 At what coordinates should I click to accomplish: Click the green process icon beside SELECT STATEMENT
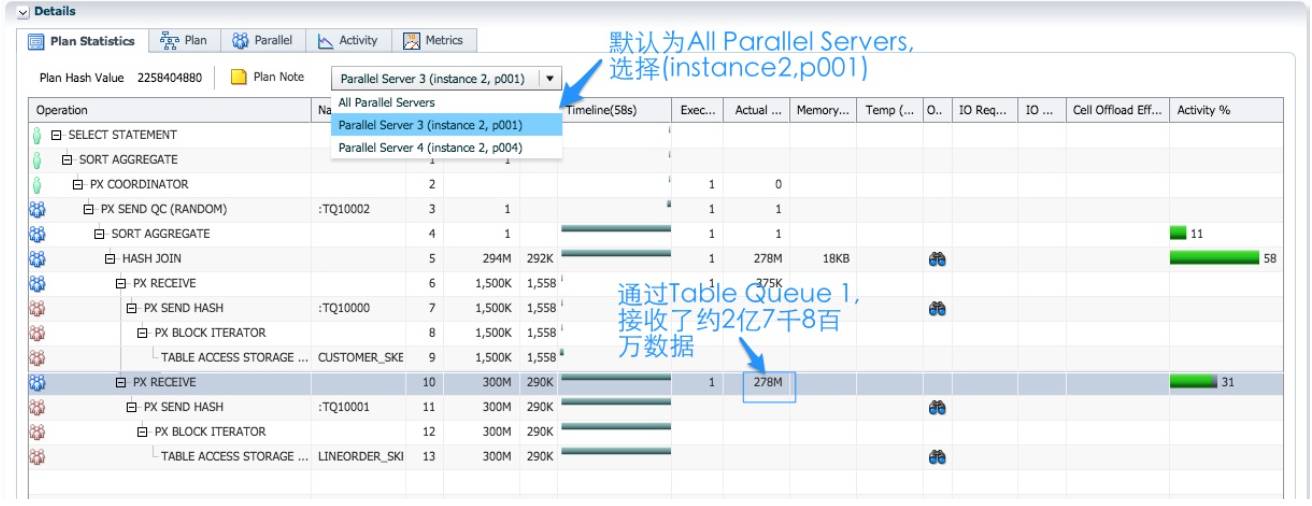pyautogui.click(x=37, y=135)
